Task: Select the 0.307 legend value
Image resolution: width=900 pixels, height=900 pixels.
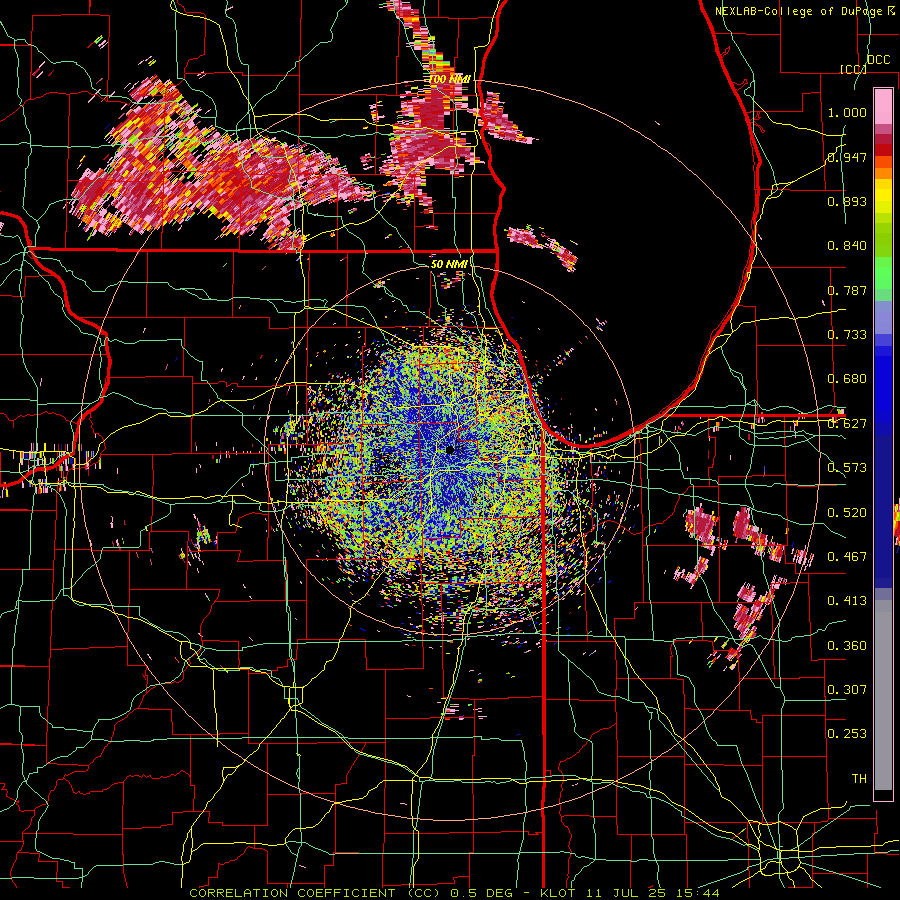Action: click(x=847, y=689)
